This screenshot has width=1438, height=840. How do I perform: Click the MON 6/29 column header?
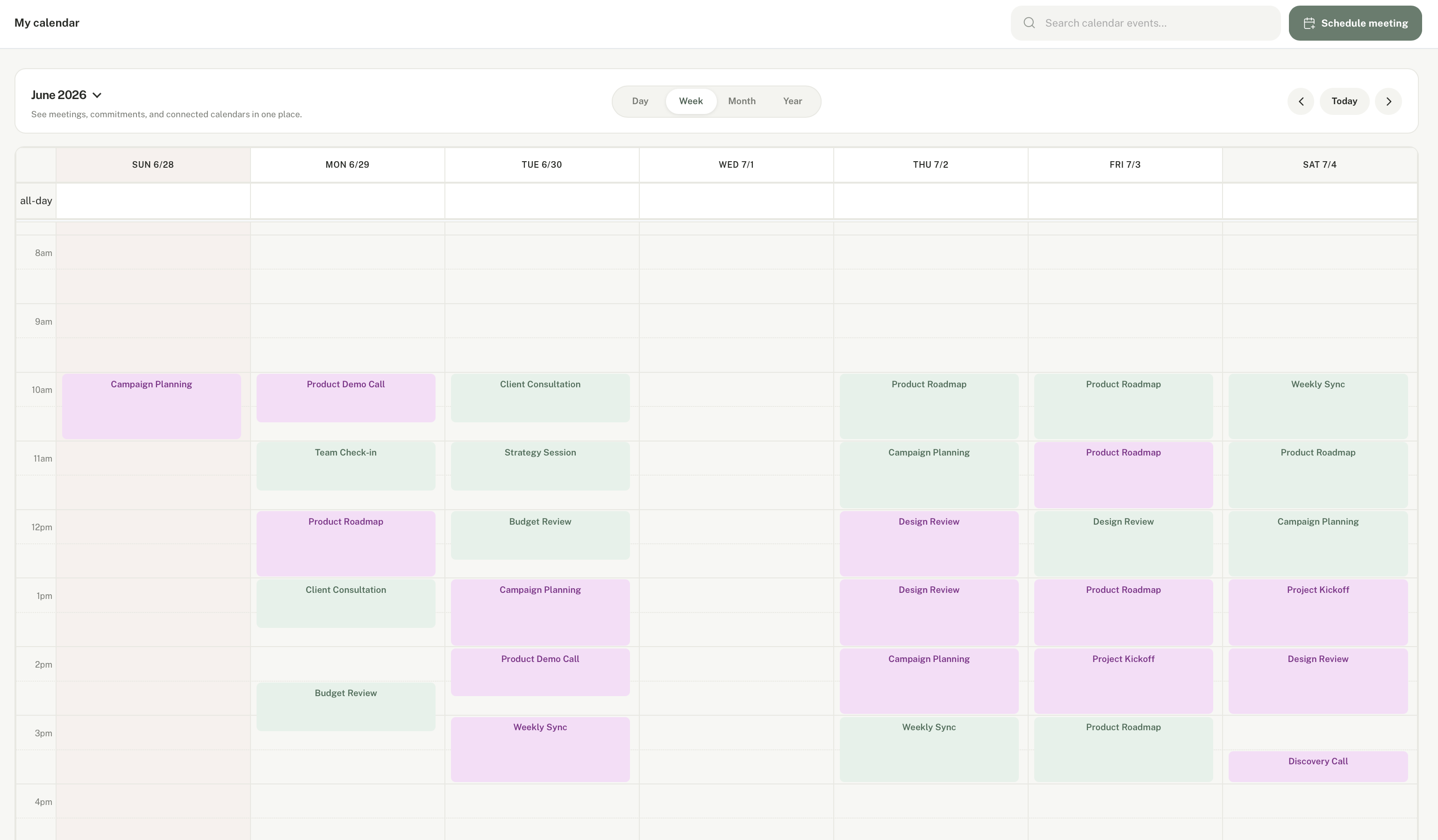pyautogui.click(x=347, y=165)
